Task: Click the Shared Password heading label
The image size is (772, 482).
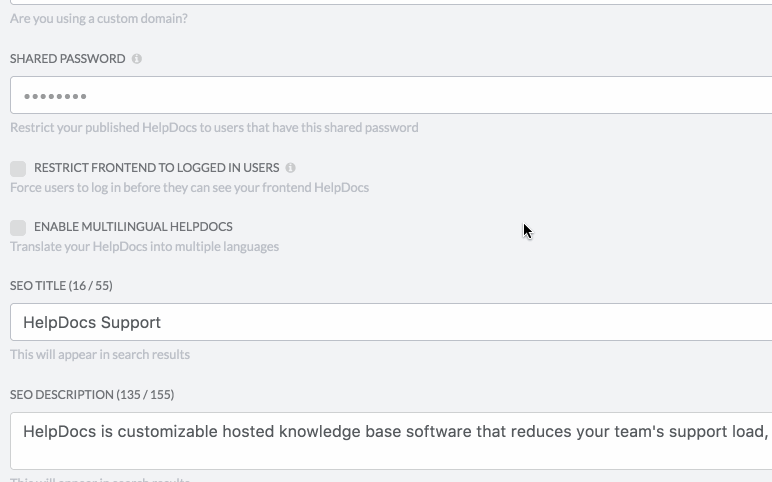Action: click(68, 59)
